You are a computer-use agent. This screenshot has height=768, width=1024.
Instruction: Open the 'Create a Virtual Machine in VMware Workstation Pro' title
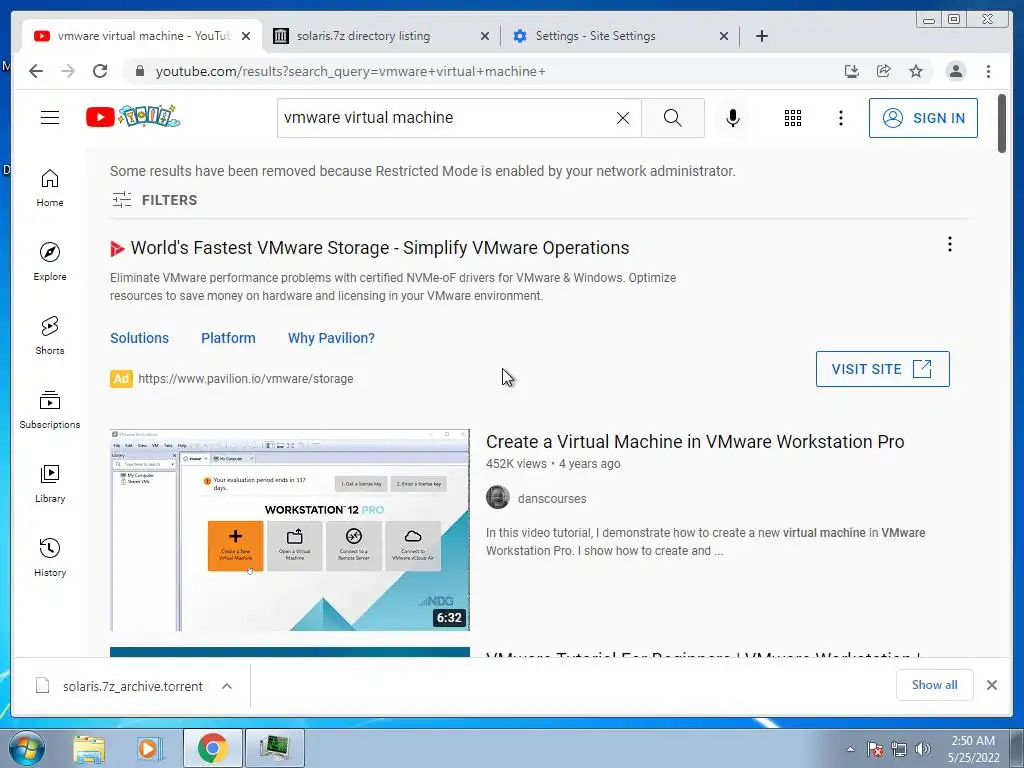[x=695, y=442]
